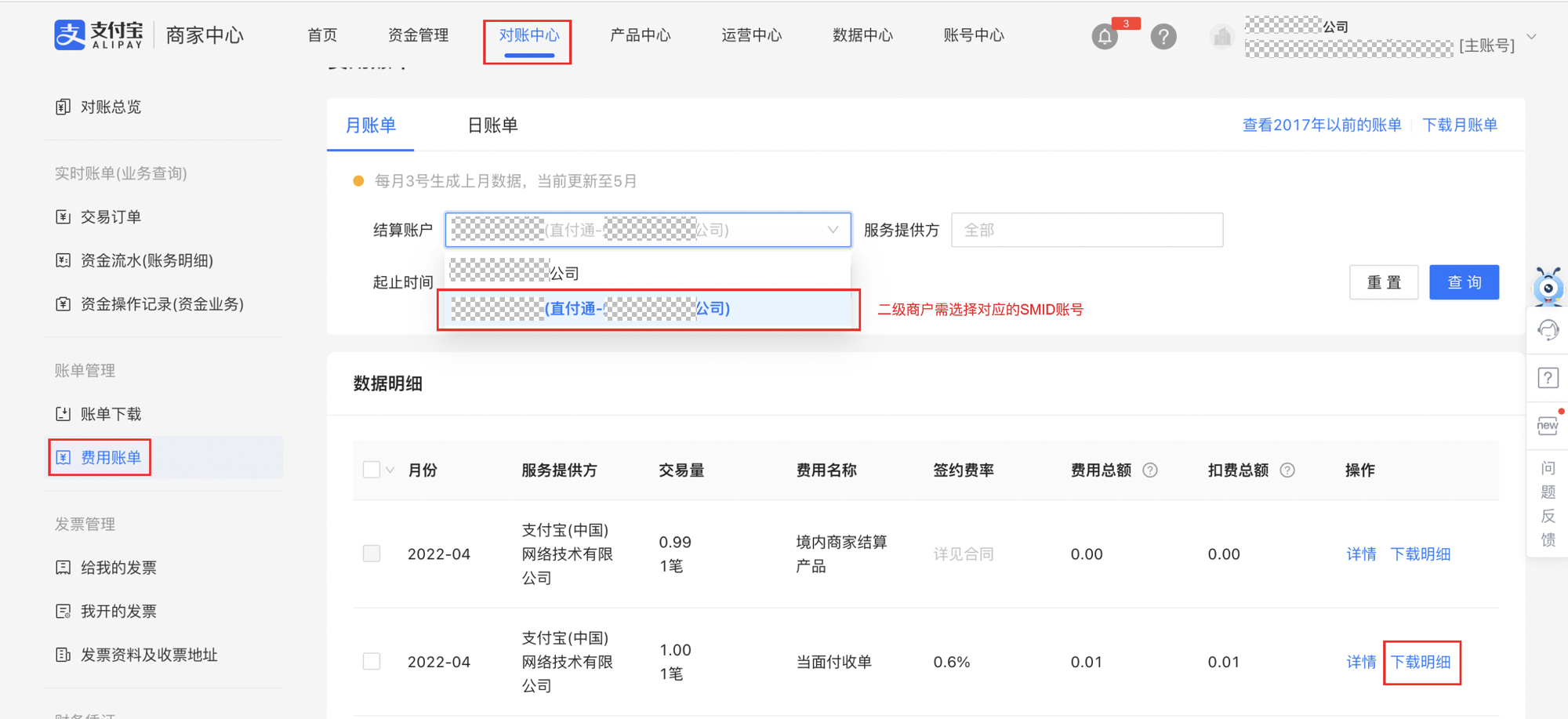This screenshot has height=719, width=1568.
Task: Open the 数据中心 menu item
Action: 862,34
